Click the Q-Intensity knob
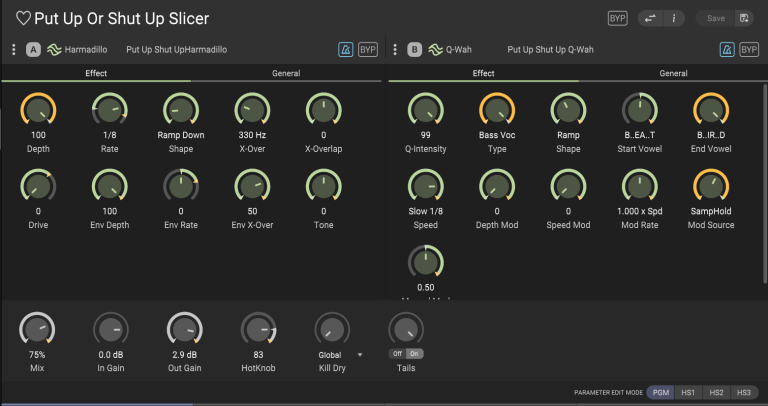768x406 pixels. pos(426,110)
